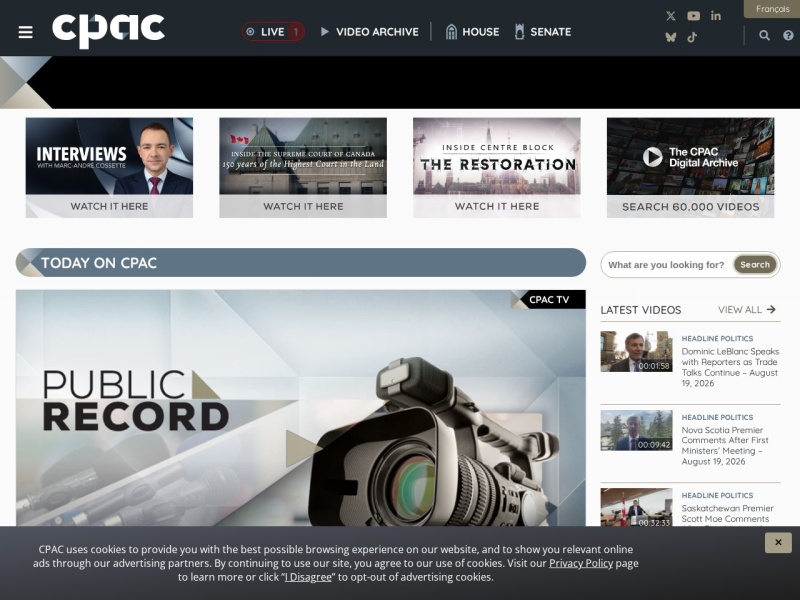
Task: Visit the CPAC LinkedIn icon
Action: [716, 16]
